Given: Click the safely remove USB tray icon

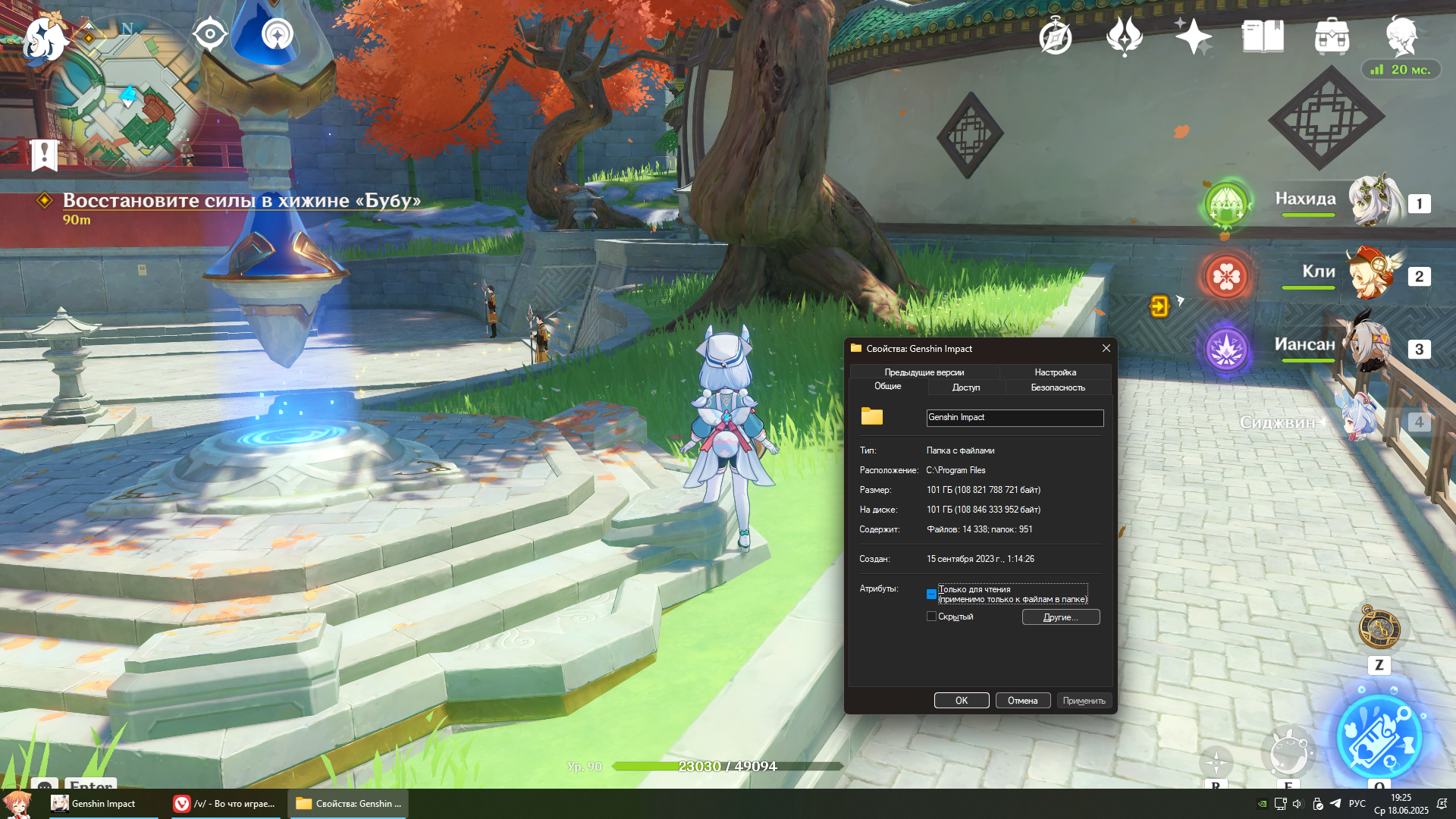Looking at the screenshot, I should (x=1318, y=804).
